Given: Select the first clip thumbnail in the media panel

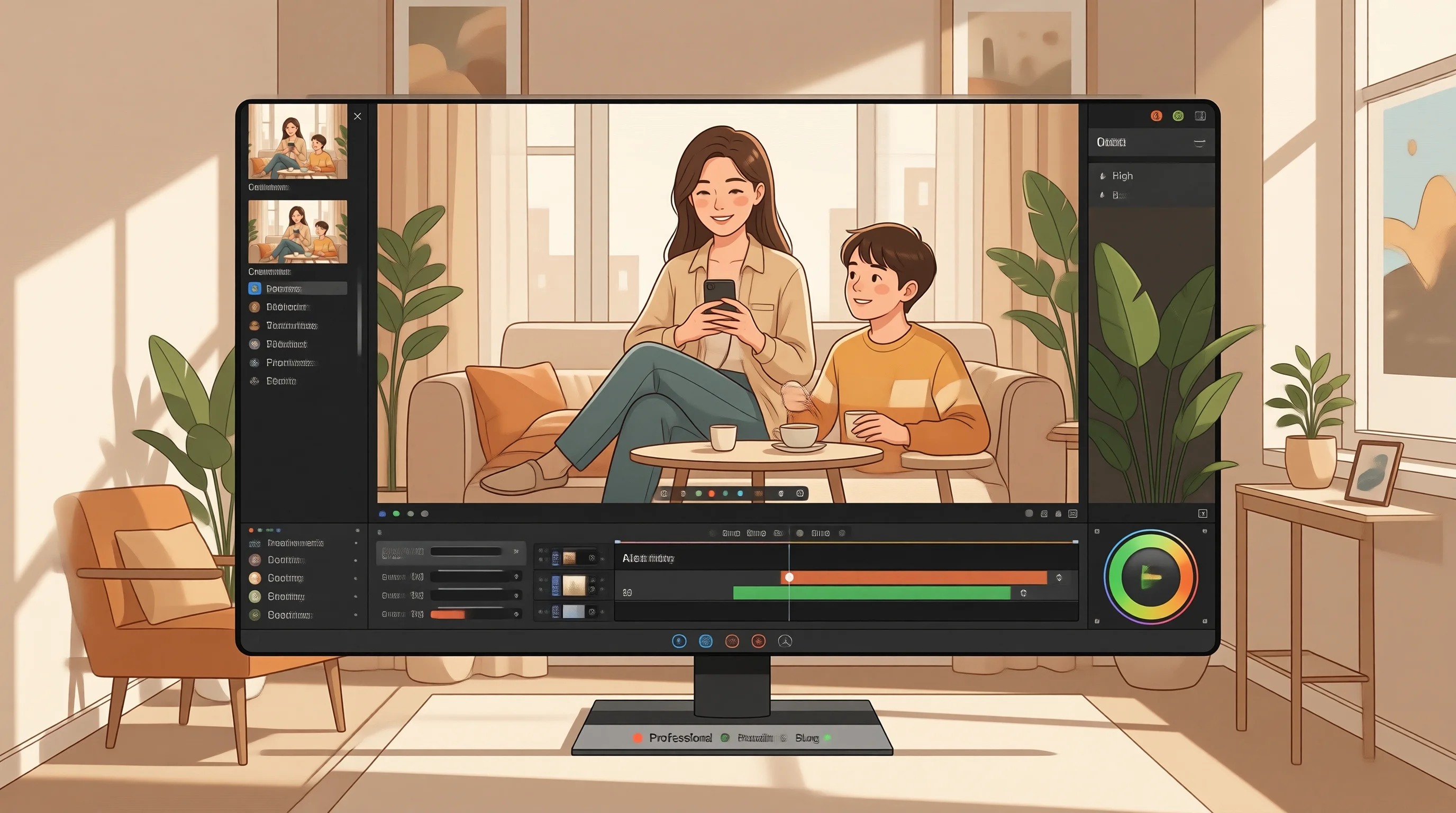Looking at the screenshot, I should tap(298, 141).
